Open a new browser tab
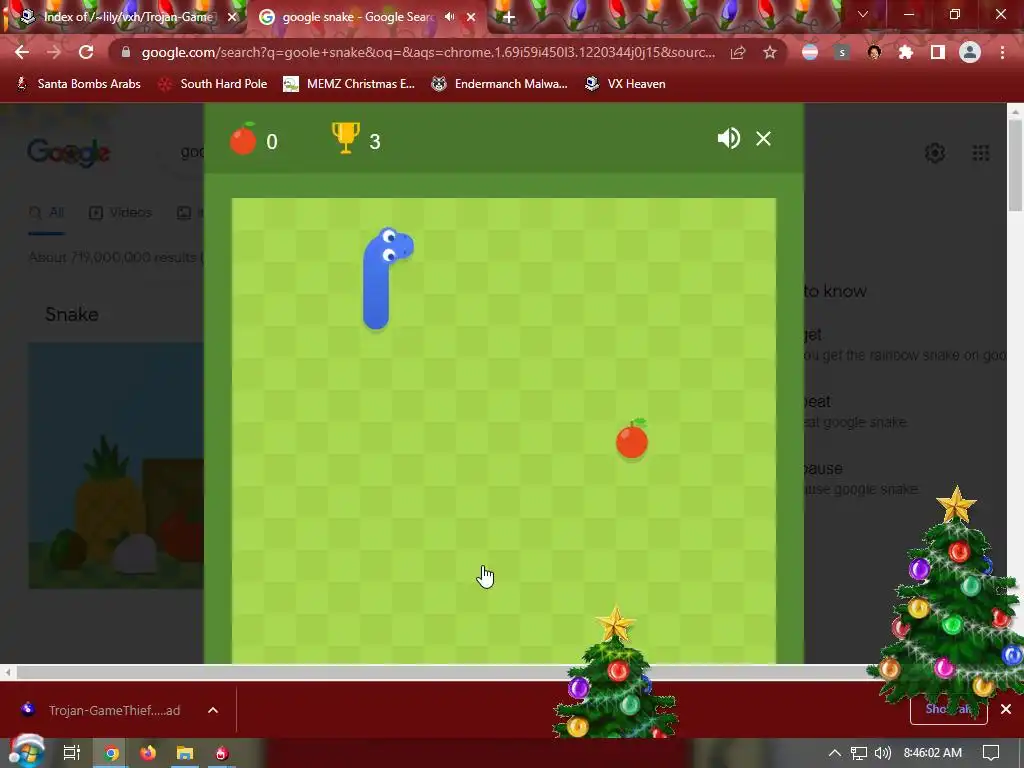This screenshot has height=768, width=1024. coord(509,17)
